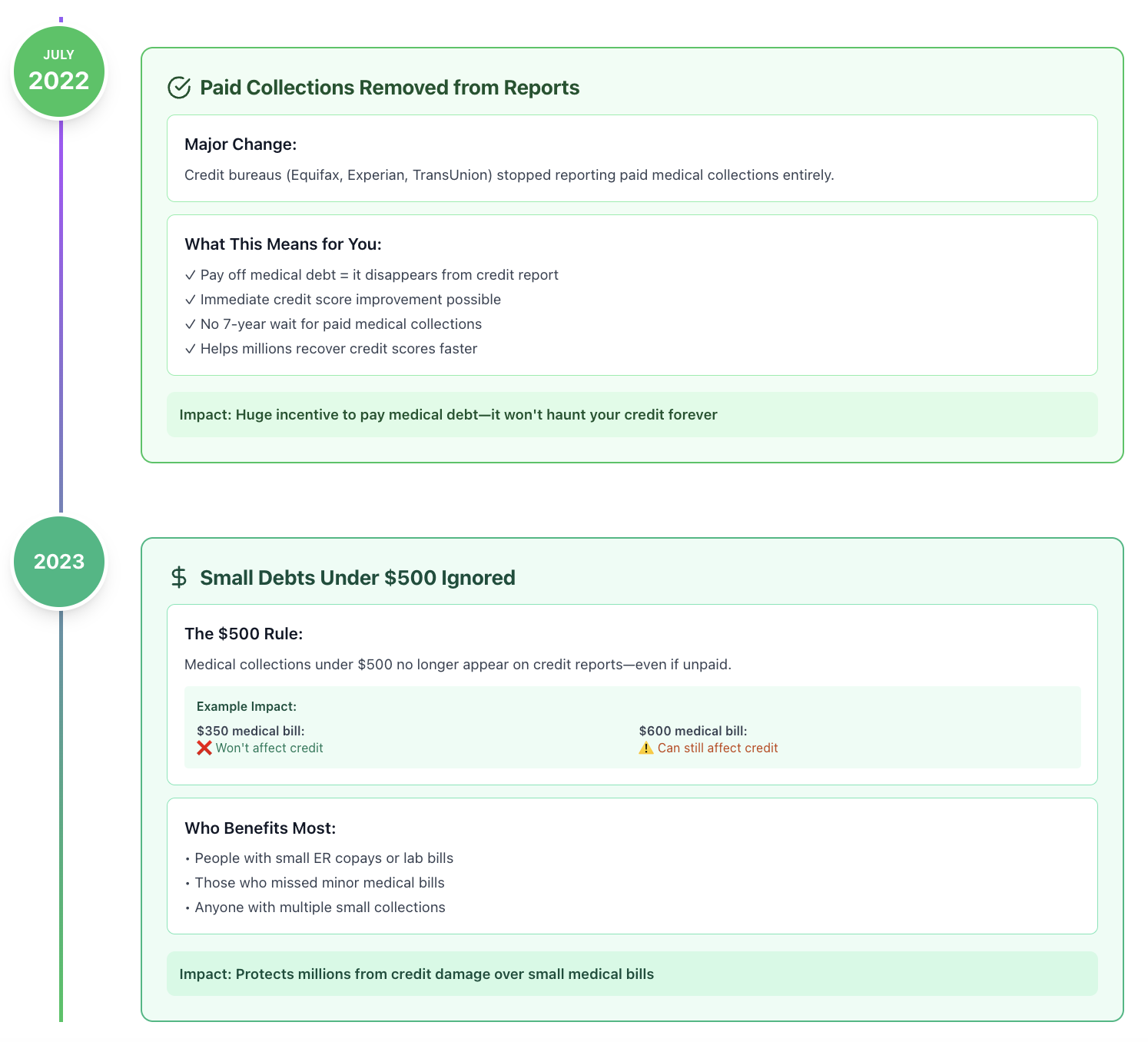The height and width of the screenshot is (1042, 1148).
Task: Select the July 2022 timeline marker
Action: pos(59,71)
